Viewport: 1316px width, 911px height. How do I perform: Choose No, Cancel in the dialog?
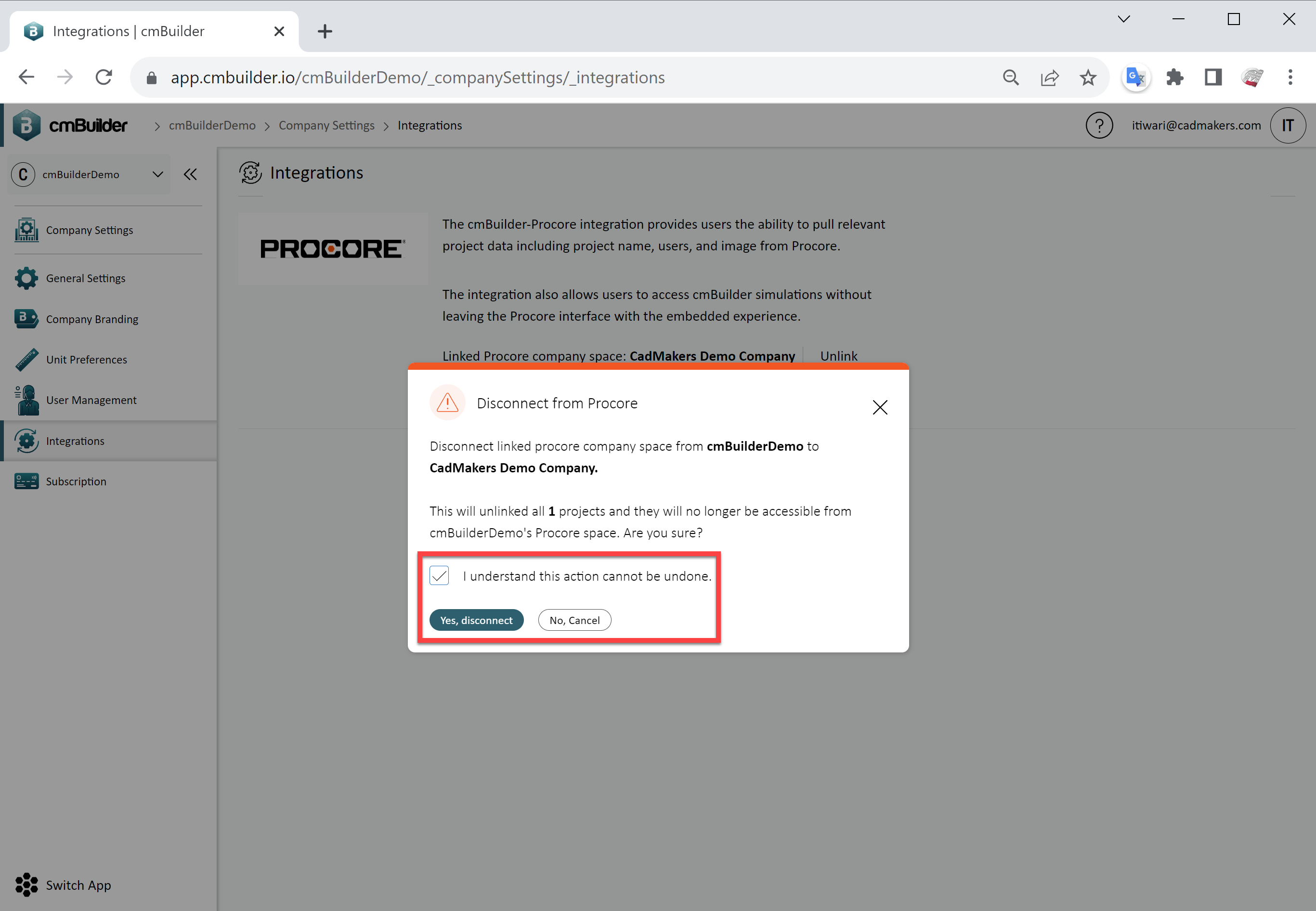click(x=574, y=620)
